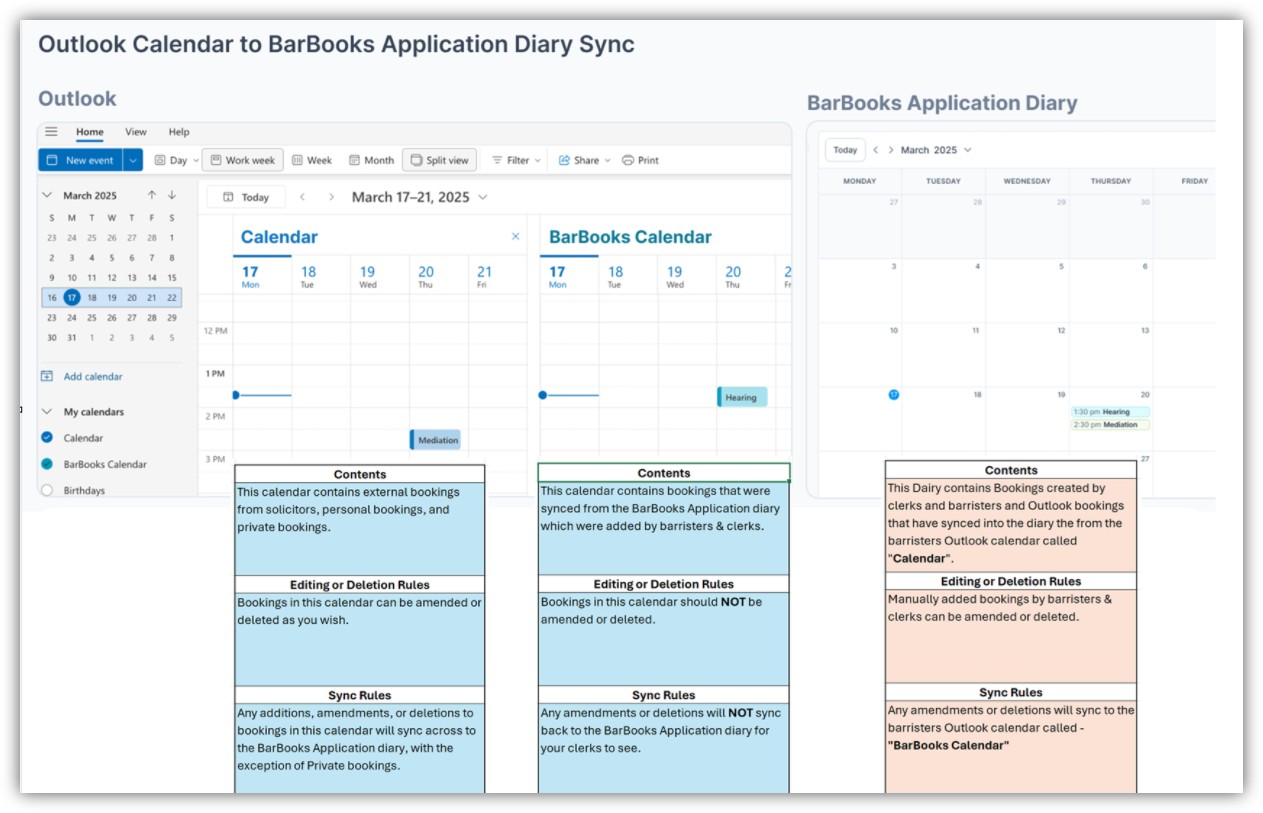Open 1:30 pm Hearing entry in Diary

point(1110,412)
